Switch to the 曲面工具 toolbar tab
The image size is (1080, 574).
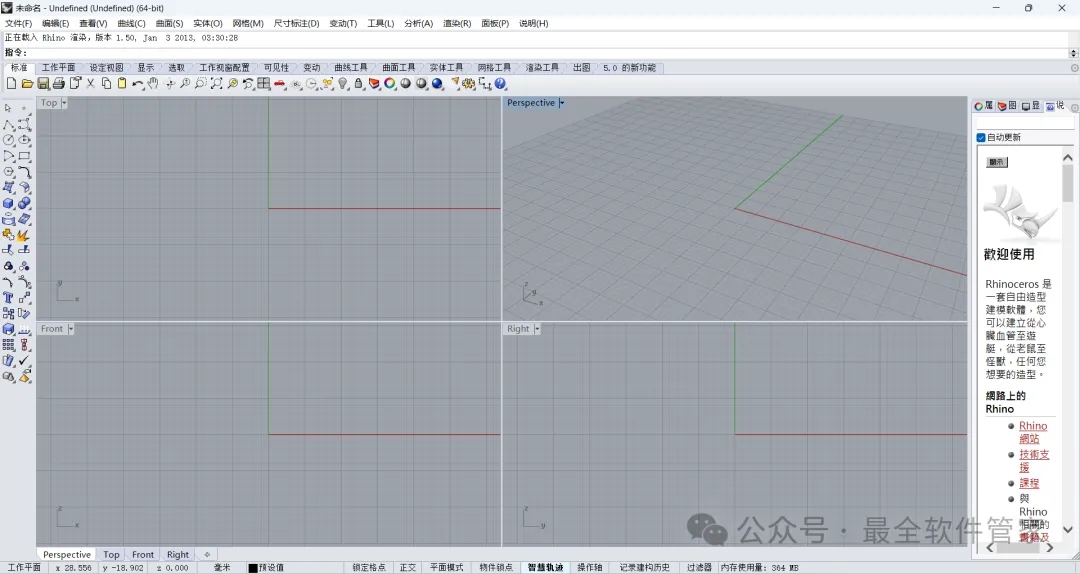click(399, 68)
